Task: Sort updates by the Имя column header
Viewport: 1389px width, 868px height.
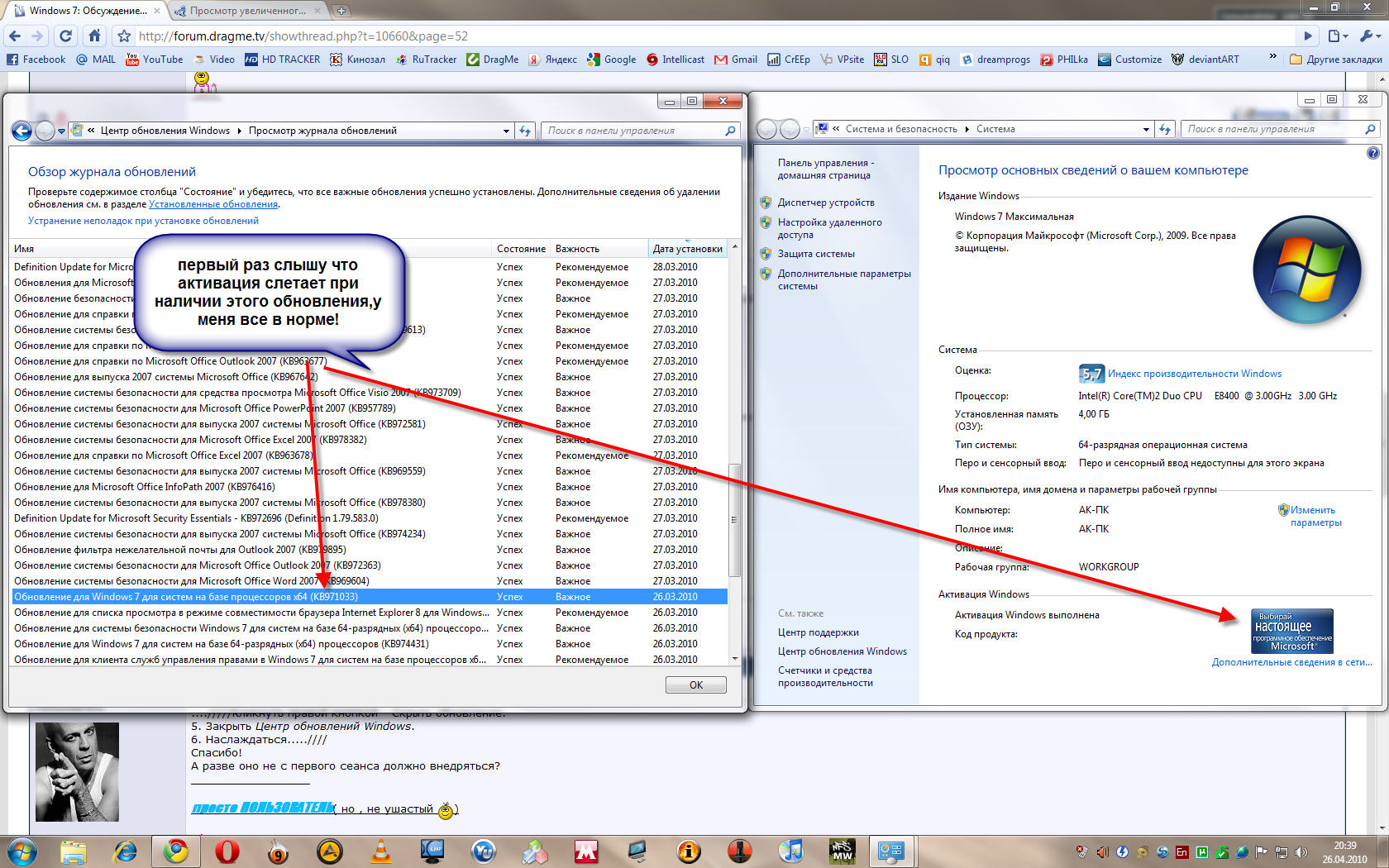Action: pos(251,249)
